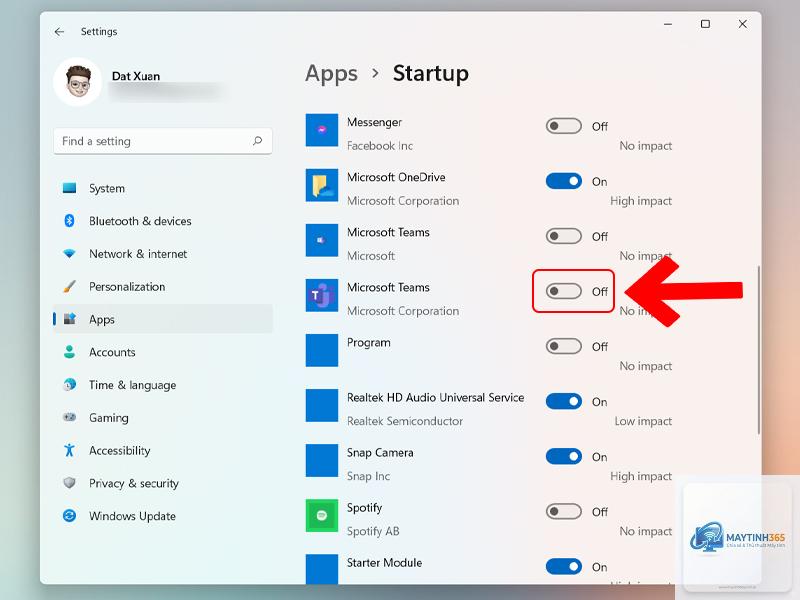Screen dimensions: 800x600
Task: Click the back arrow in Settings
Action: click(59, 32)
